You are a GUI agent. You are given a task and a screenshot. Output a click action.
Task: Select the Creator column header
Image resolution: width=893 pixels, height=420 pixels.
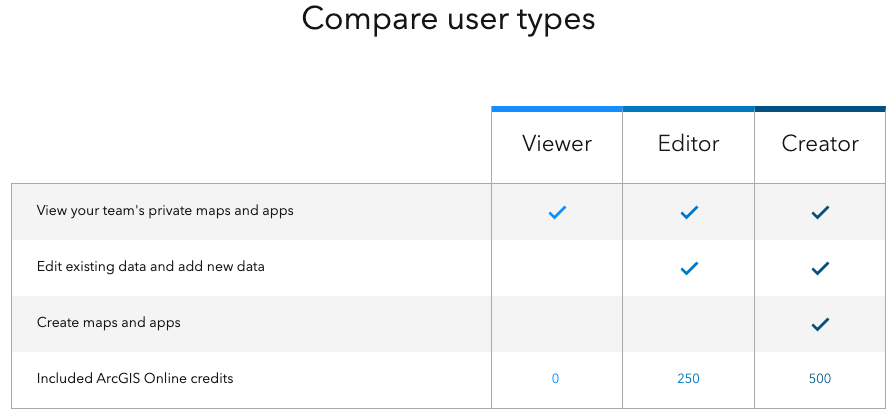[820, 144]
